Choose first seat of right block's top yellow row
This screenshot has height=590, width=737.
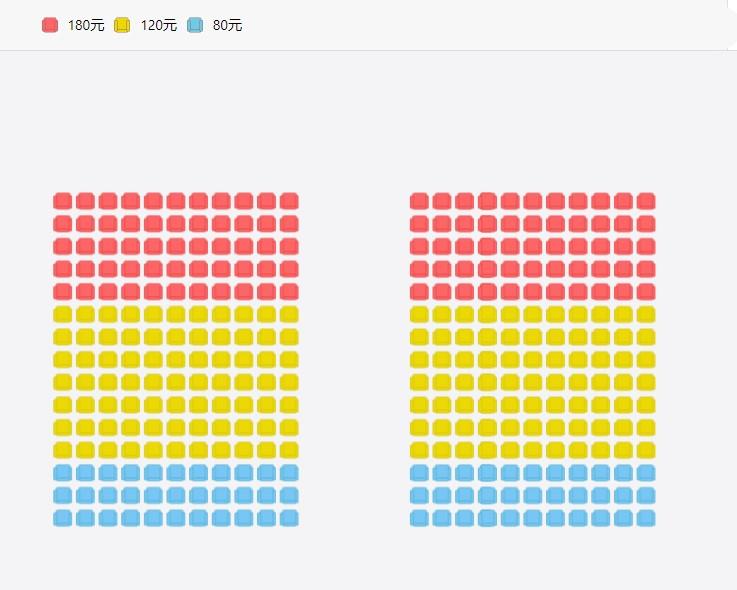tap(419, 314)
